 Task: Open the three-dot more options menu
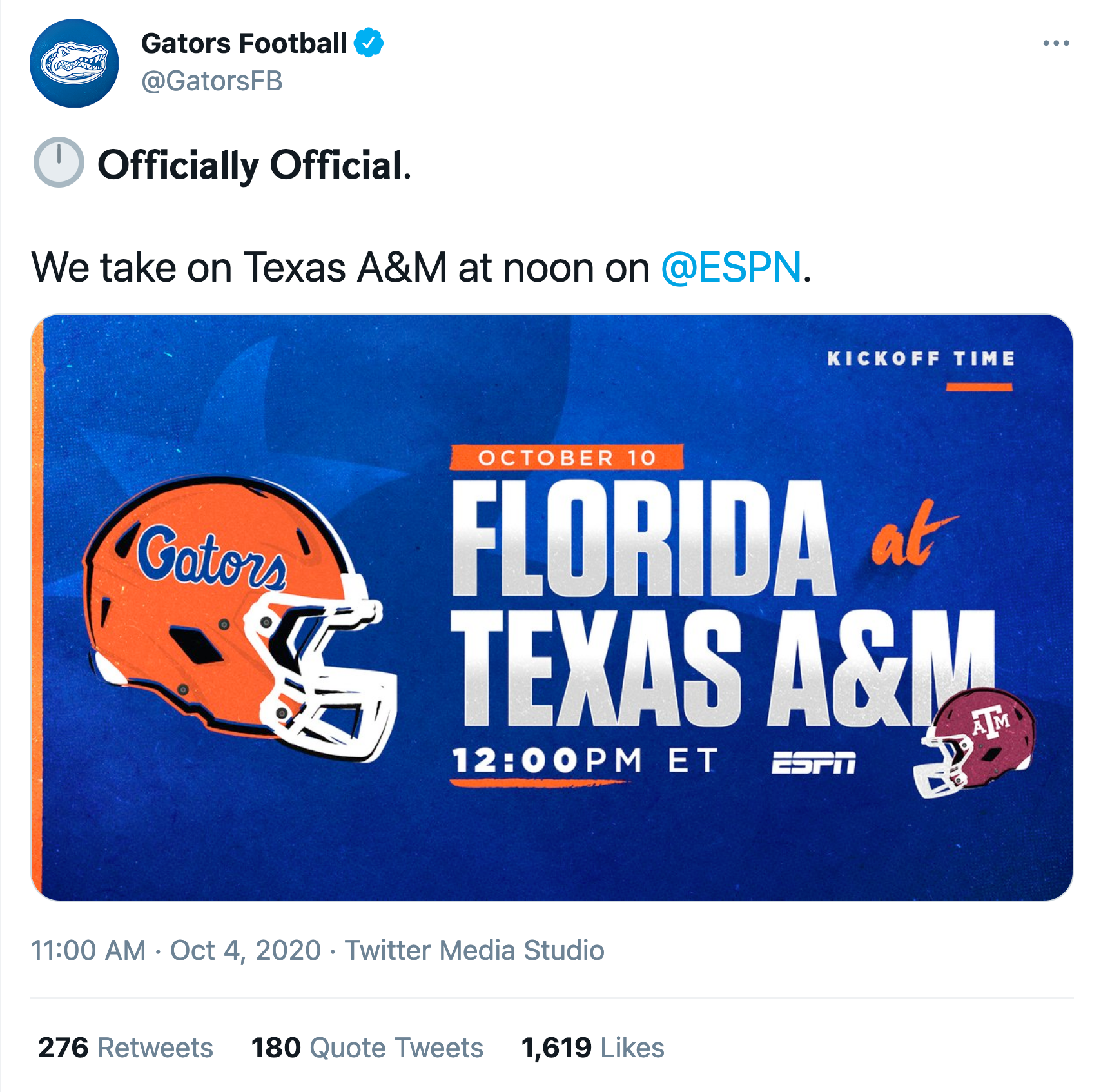pos(1056,43)
